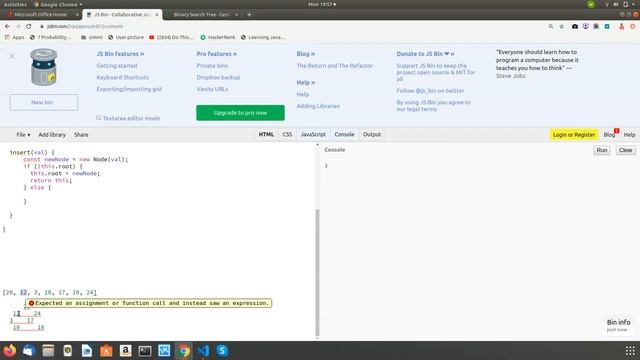Open system volume indicator in top bar
The image size is (640, 360).
pyautogui.click(x=616, y=4)
